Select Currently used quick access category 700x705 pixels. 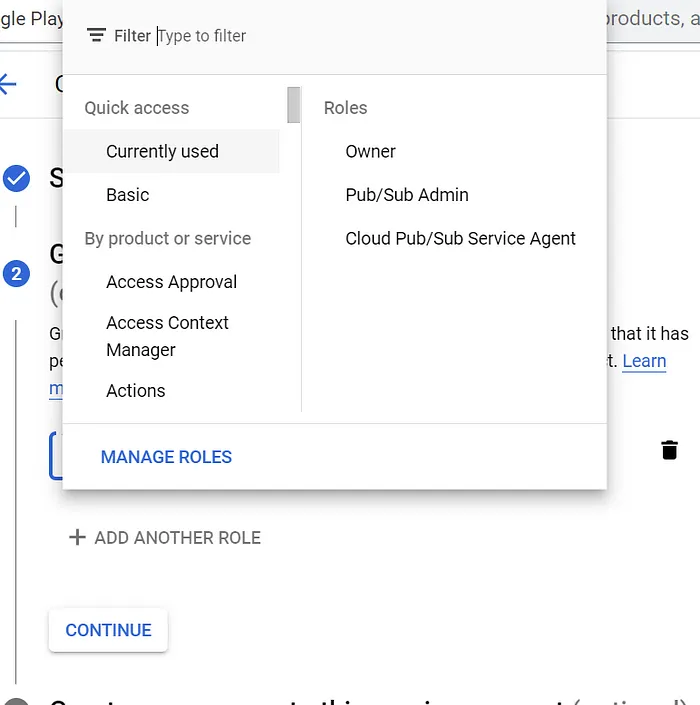click(x=162, y=152)
